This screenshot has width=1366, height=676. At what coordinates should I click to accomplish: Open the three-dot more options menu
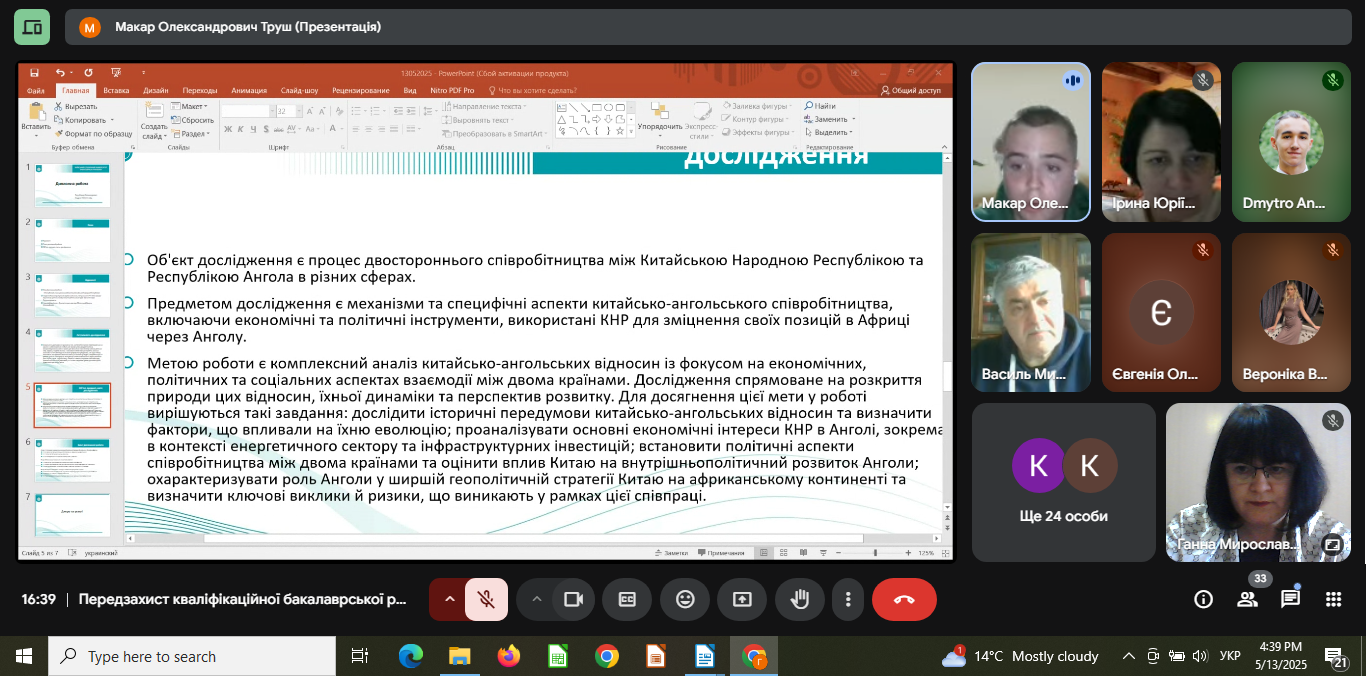848,599
